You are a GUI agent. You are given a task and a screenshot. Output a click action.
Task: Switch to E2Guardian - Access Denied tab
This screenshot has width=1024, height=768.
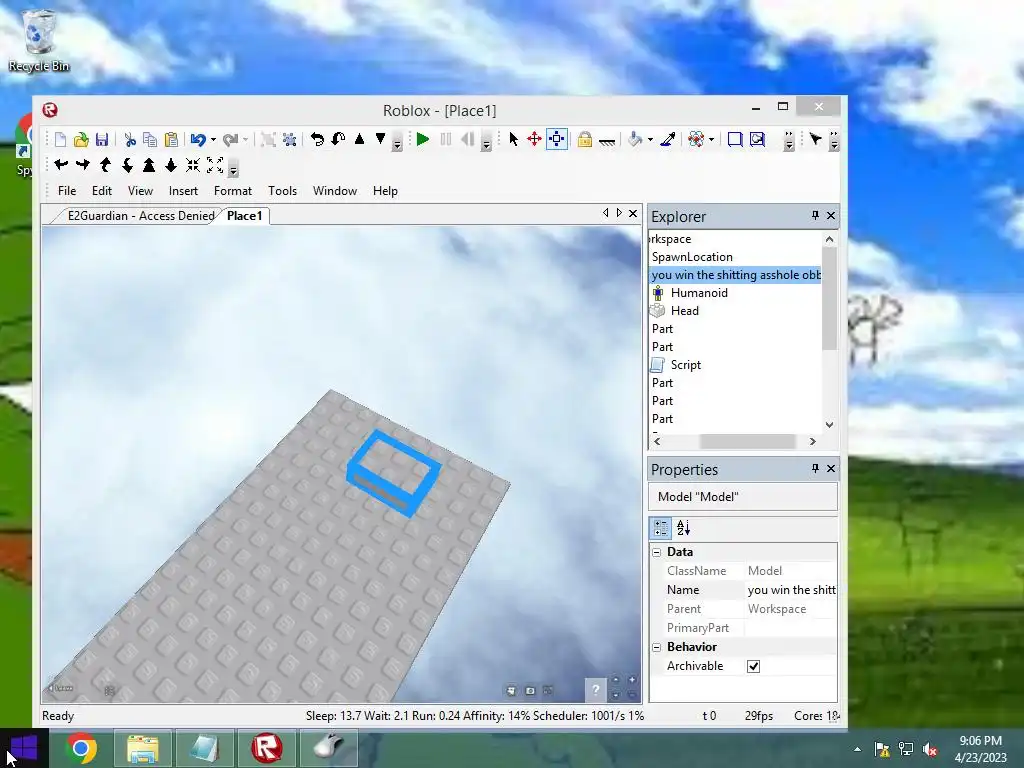(141, 216)
